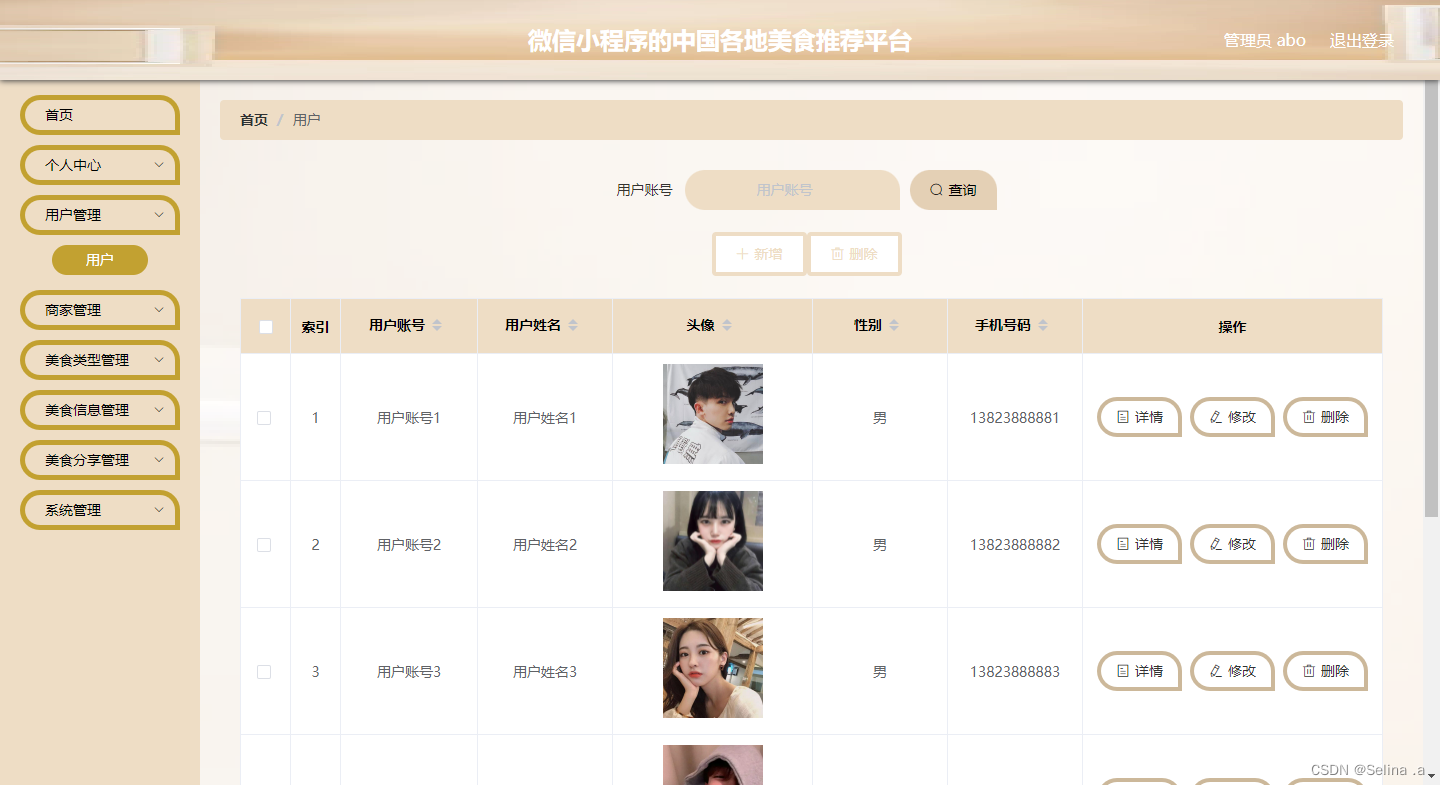Edit 用户账号3 with 修改

pyautogui.click(x=1232, y=672)
